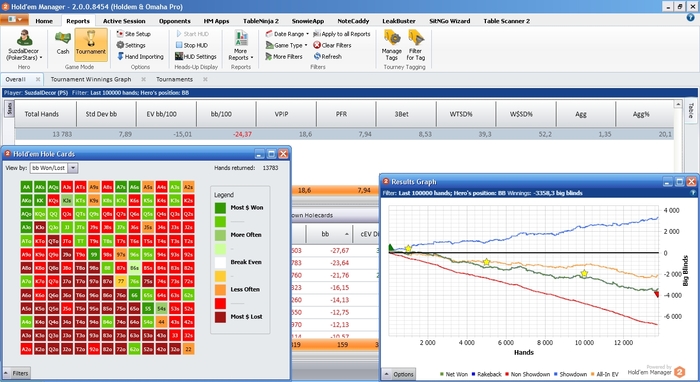Image resolution: width=700 pixels, height=382 pixels.
Task: Refresh the report data
Action: pos(327,57)
